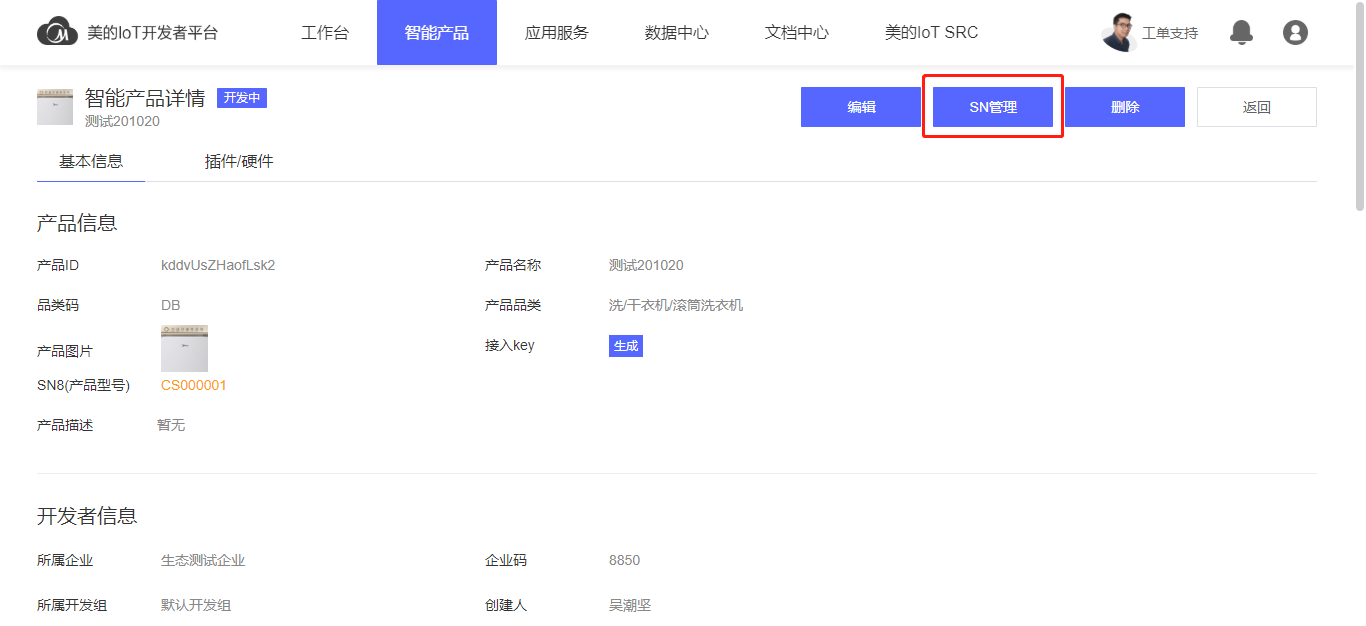
Task: Click the 产品品类 label
Action: pos(513,305)
